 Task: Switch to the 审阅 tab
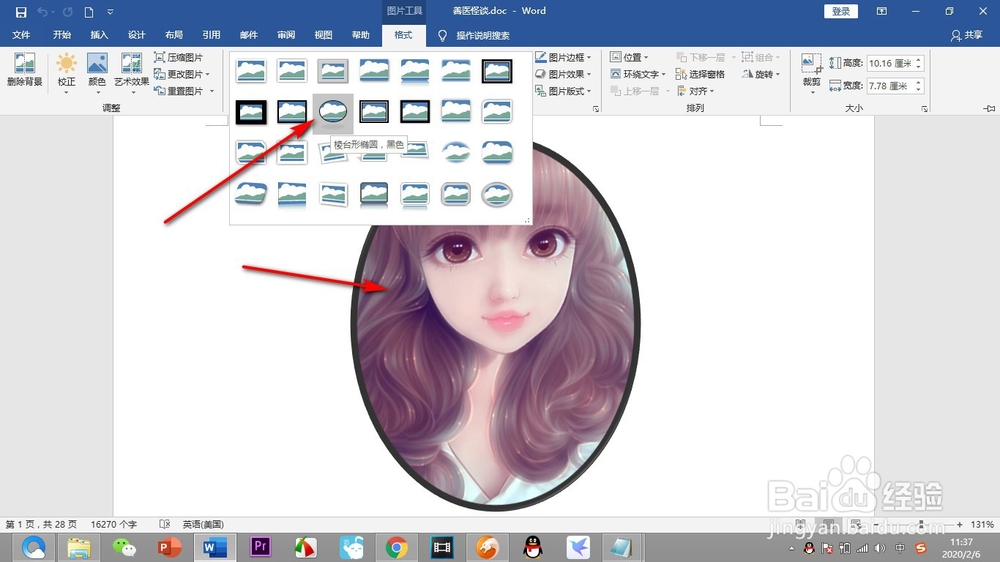[x=286, y=35]
